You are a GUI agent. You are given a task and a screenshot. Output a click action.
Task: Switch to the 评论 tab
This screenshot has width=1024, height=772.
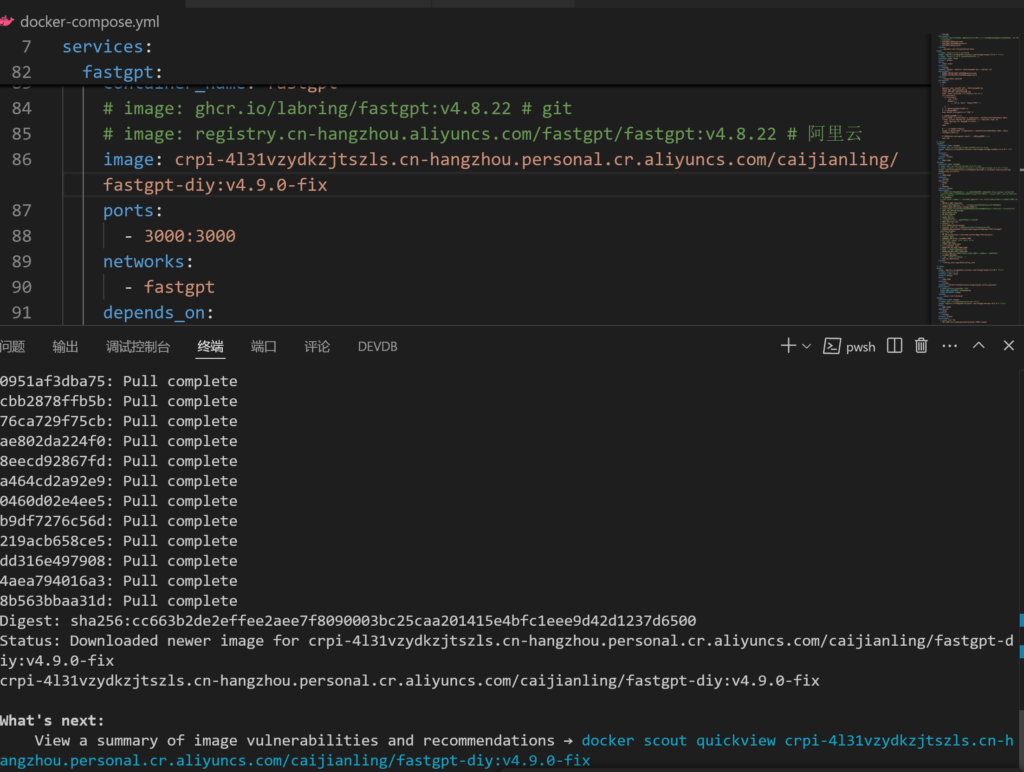[317, 346]
